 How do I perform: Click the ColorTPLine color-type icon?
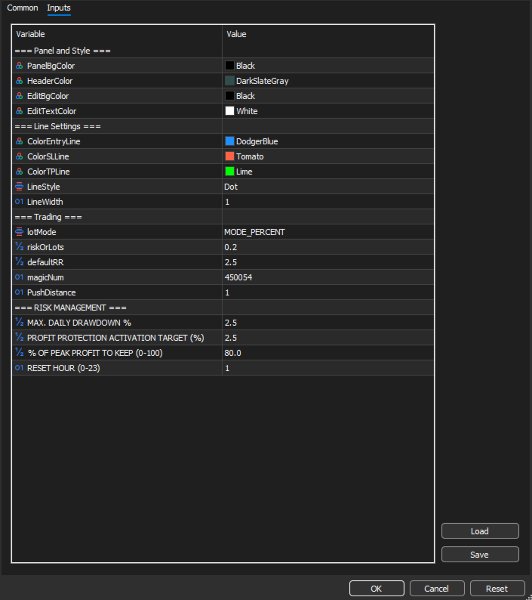click(x=19, y=171)
